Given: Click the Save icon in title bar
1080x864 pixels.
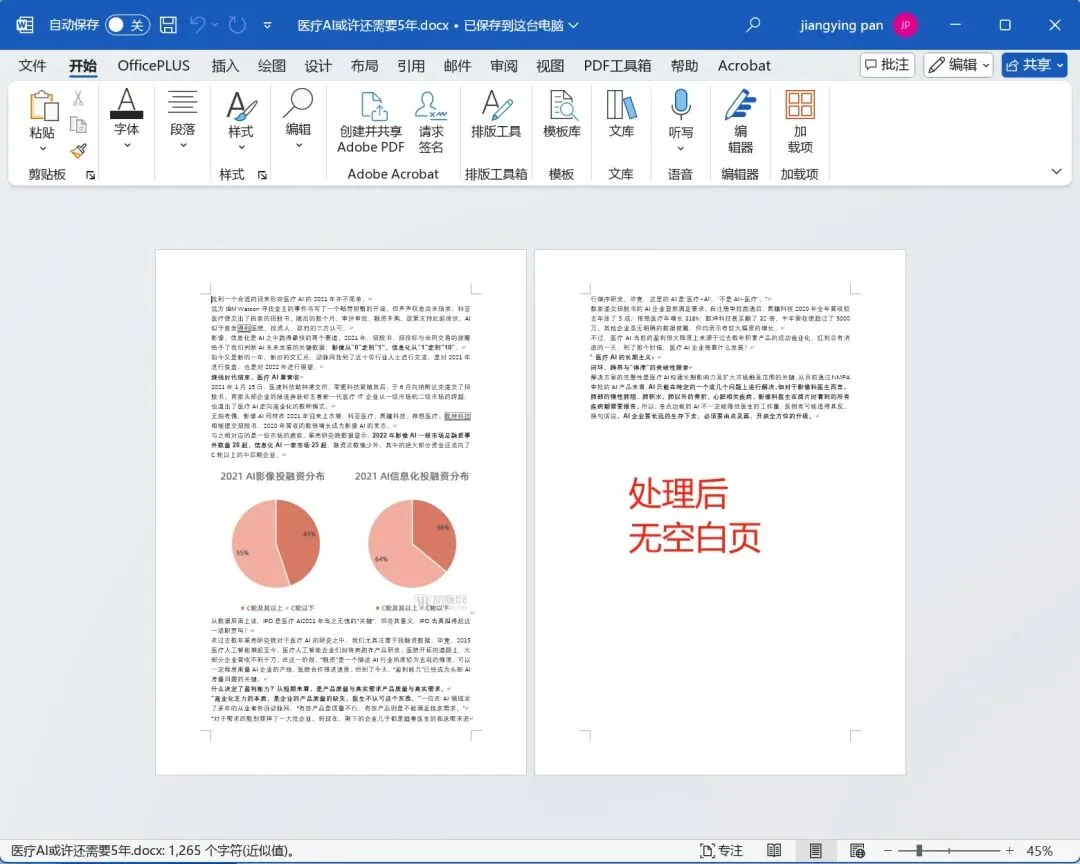Looking at the screenshot, I should 168,25.
